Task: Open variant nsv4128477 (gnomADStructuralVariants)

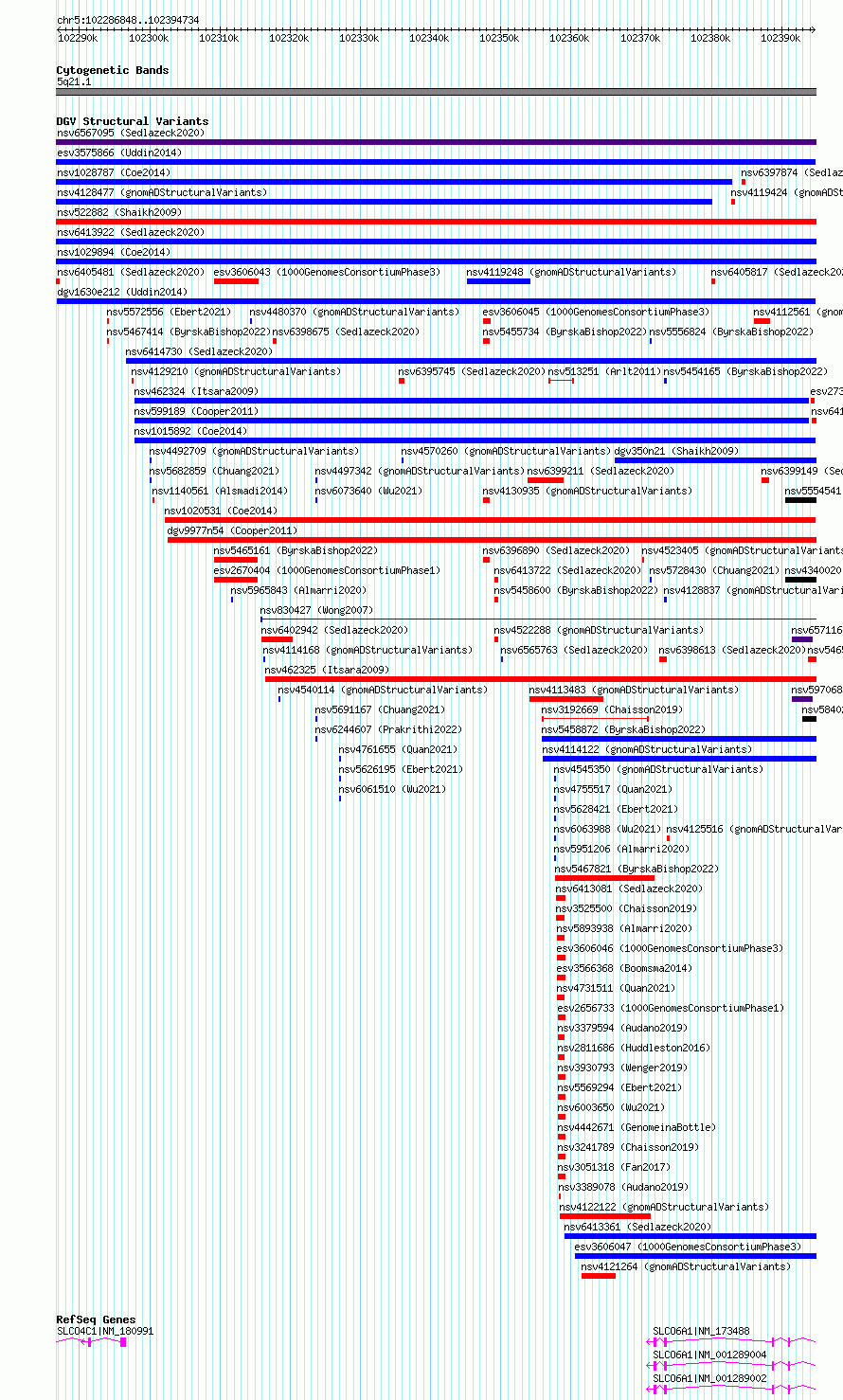Action: [x=162, y=193]
